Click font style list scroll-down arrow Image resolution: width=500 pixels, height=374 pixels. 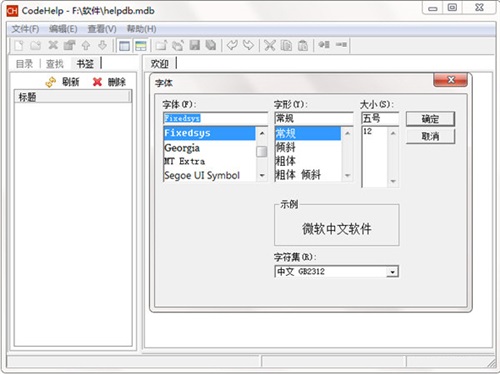coord(347,175)
